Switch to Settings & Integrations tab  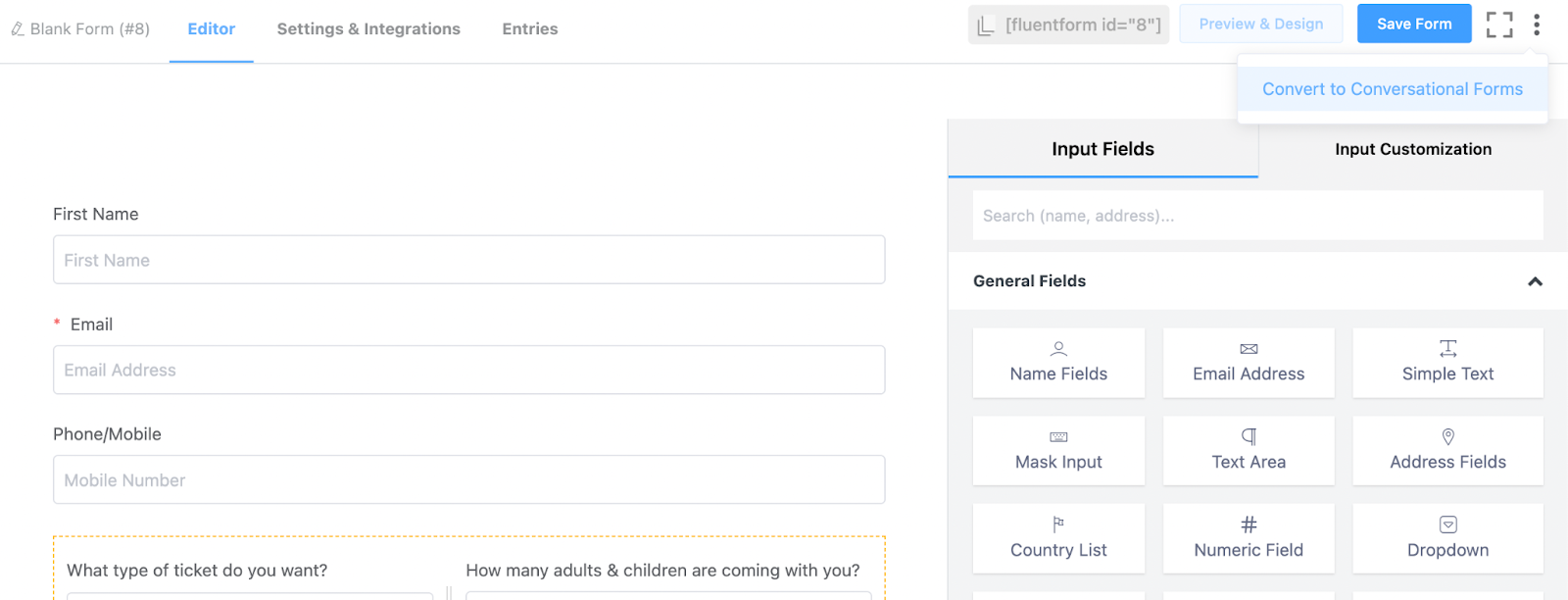coord(368,29)
